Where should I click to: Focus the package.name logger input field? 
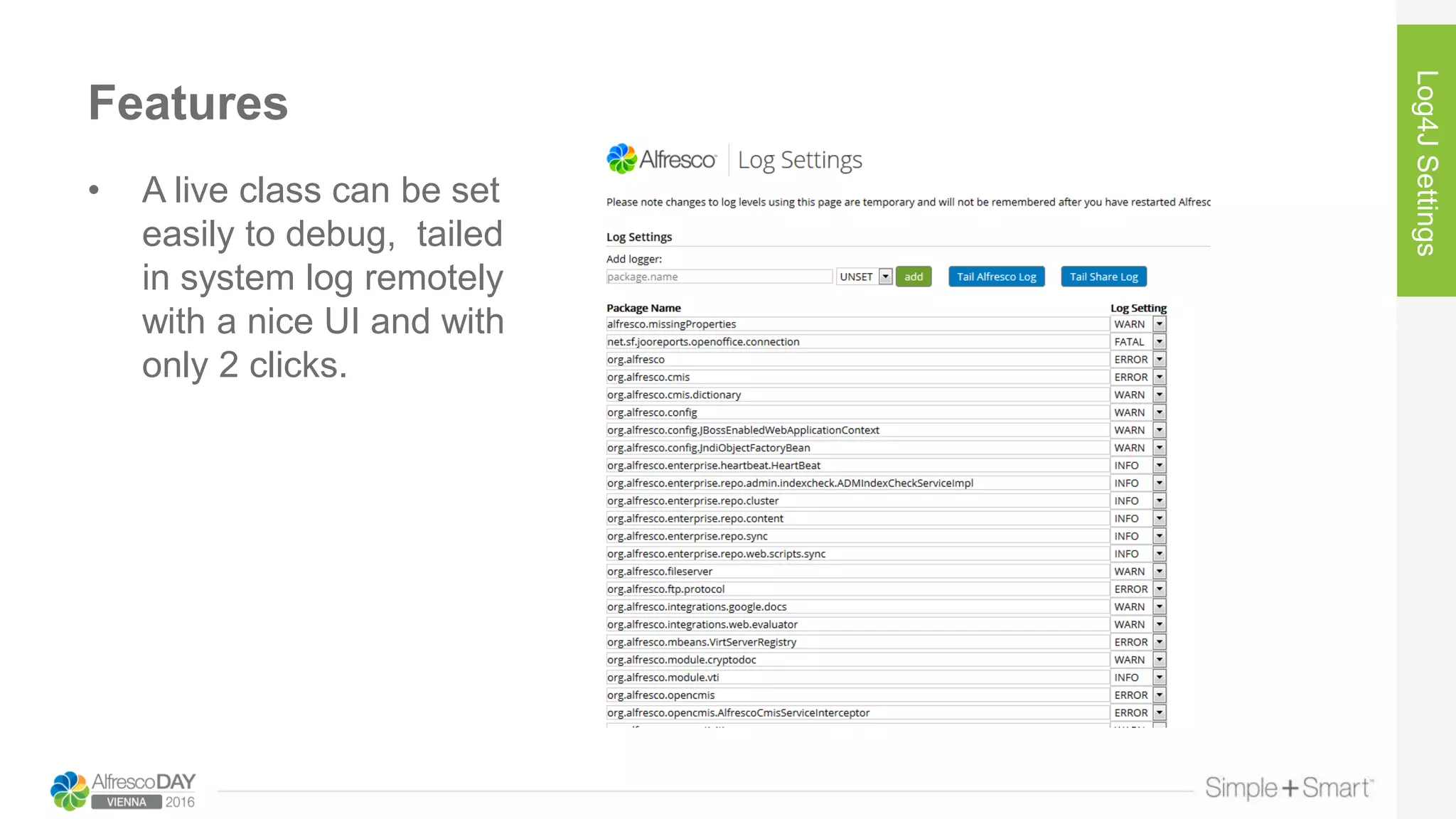(x=719, y=277)
